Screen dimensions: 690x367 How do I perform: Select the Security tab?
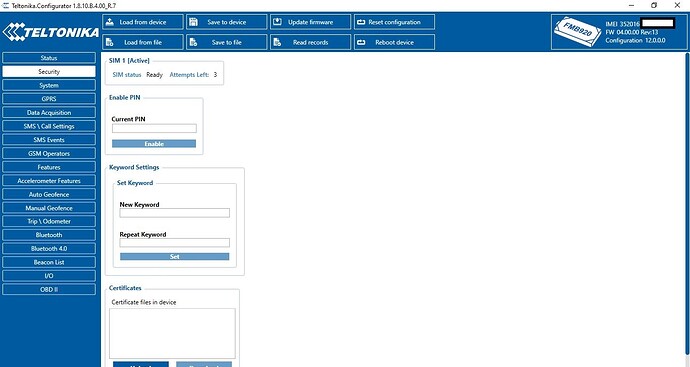click(49, 72)
